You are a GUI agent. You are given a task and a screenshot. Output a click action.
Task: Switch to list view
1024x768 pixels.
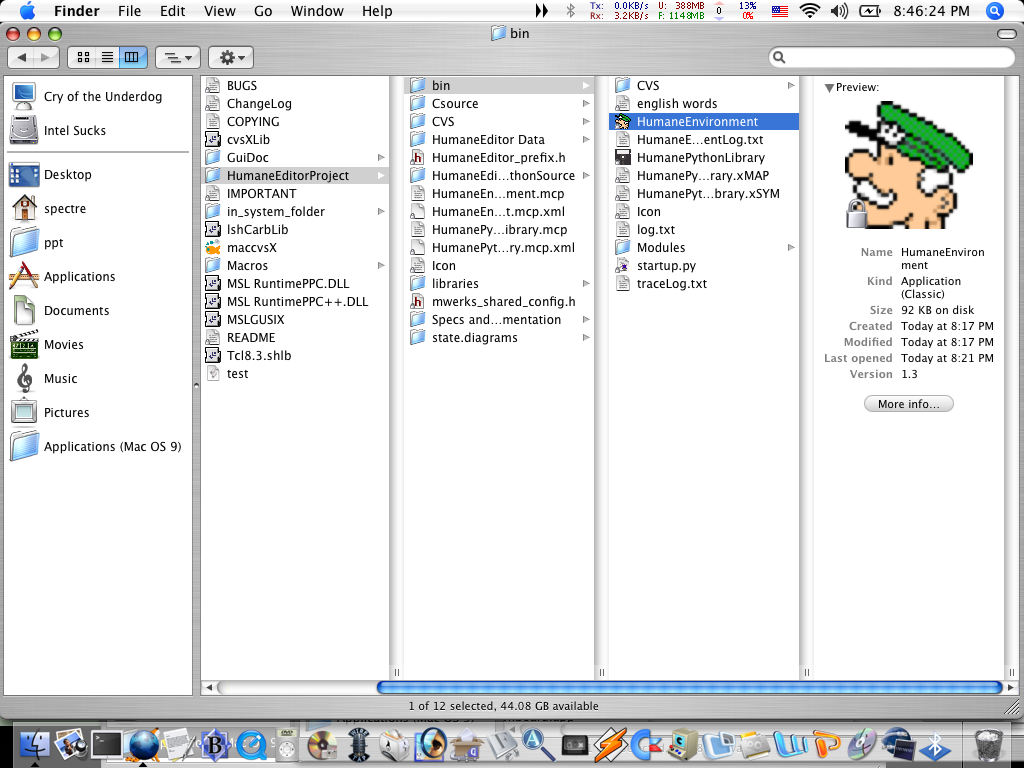click(x=107, y=57)
